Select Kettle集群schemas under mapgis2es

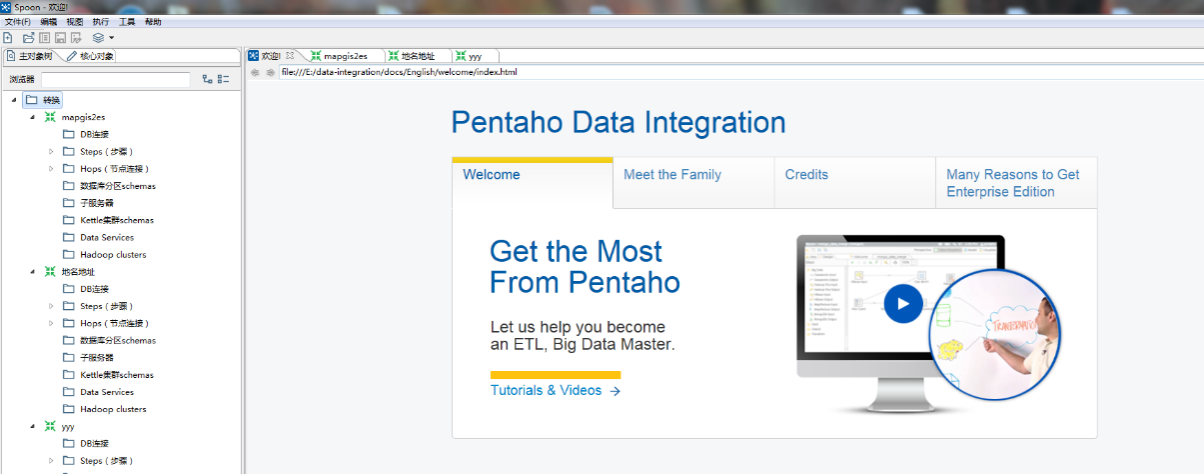coord(108,220)
